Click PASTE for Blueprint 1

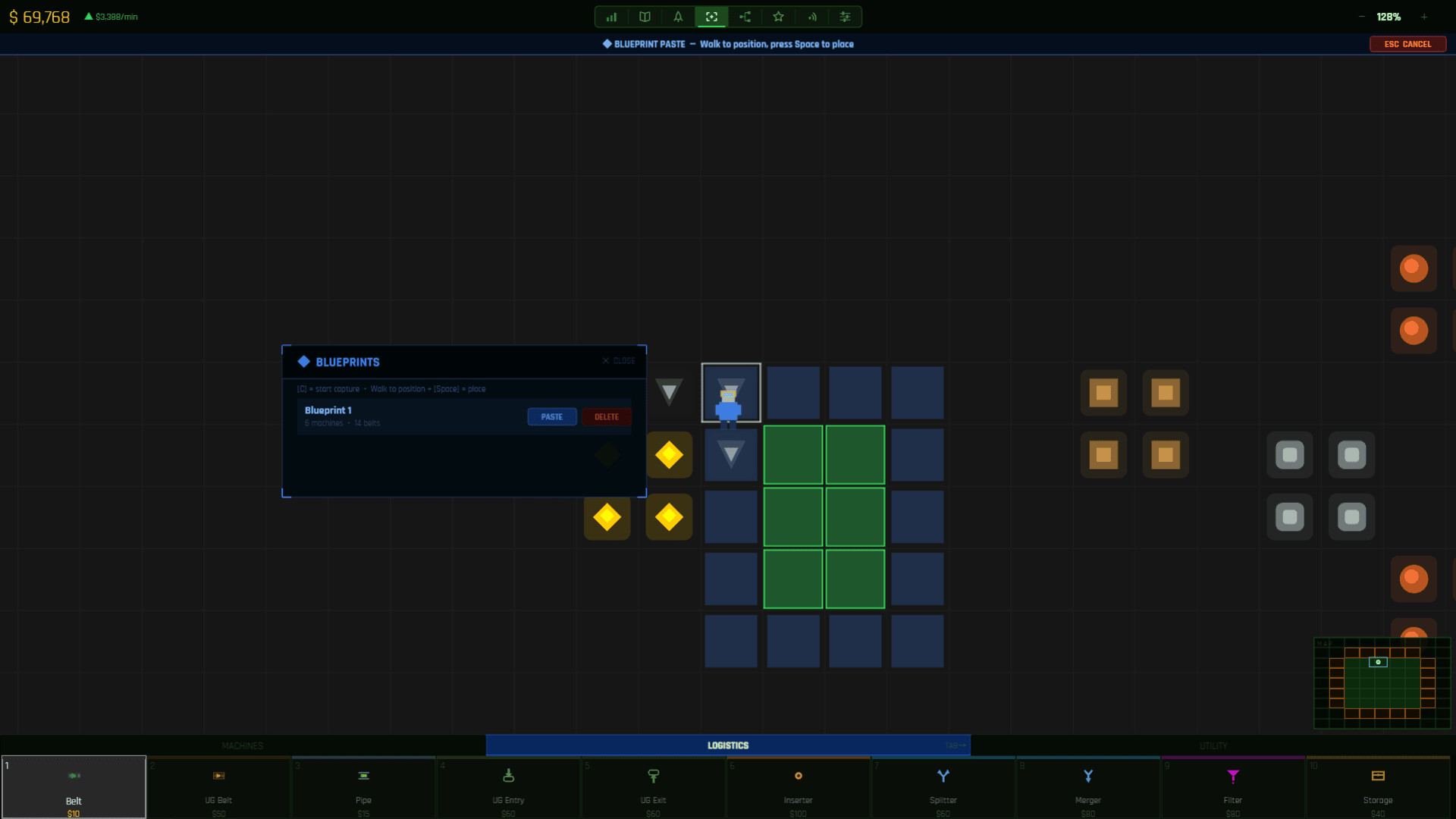552,416
